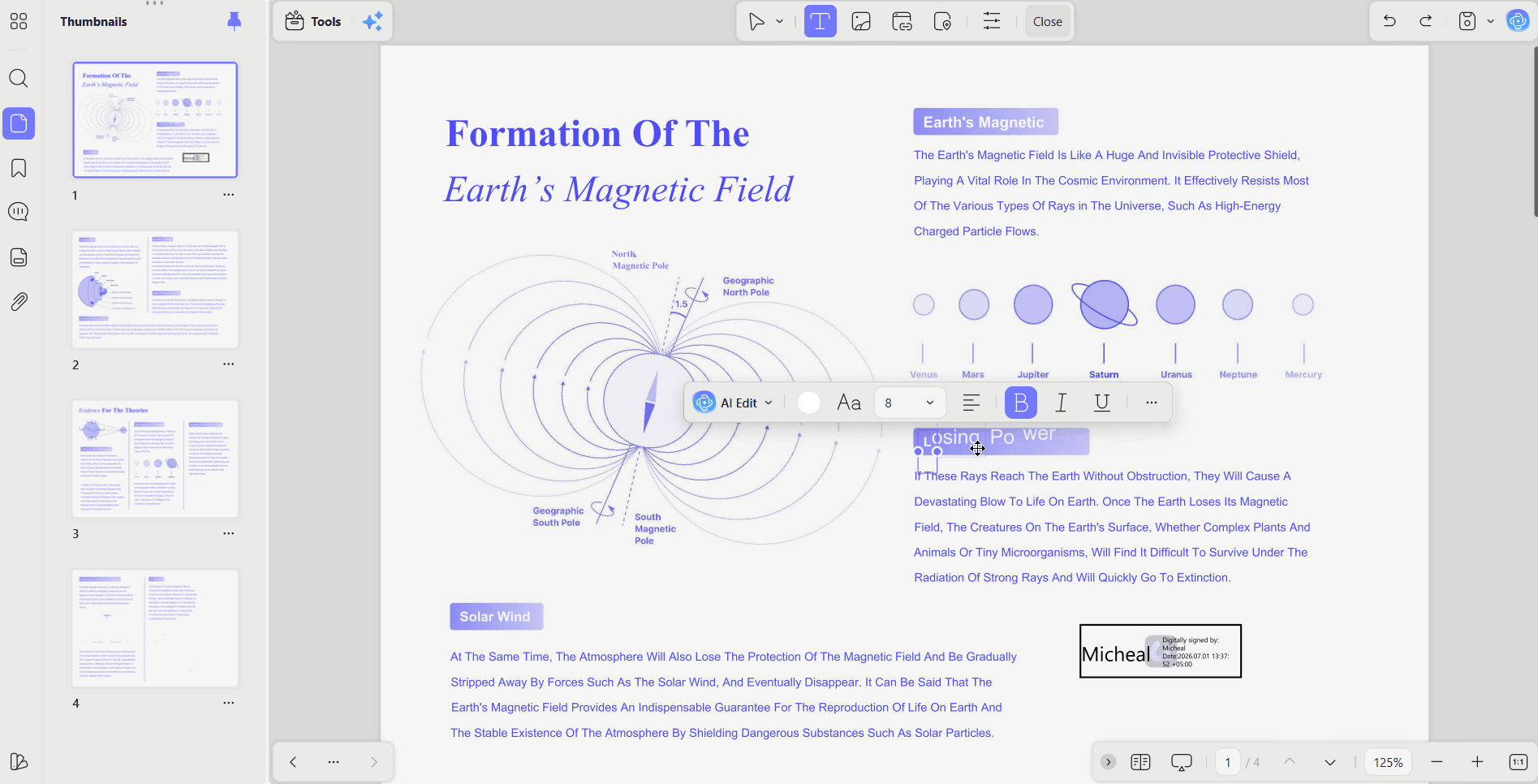Click the AI sparkle icon beside Tools
1538x784 pixels.
(373, 22)
